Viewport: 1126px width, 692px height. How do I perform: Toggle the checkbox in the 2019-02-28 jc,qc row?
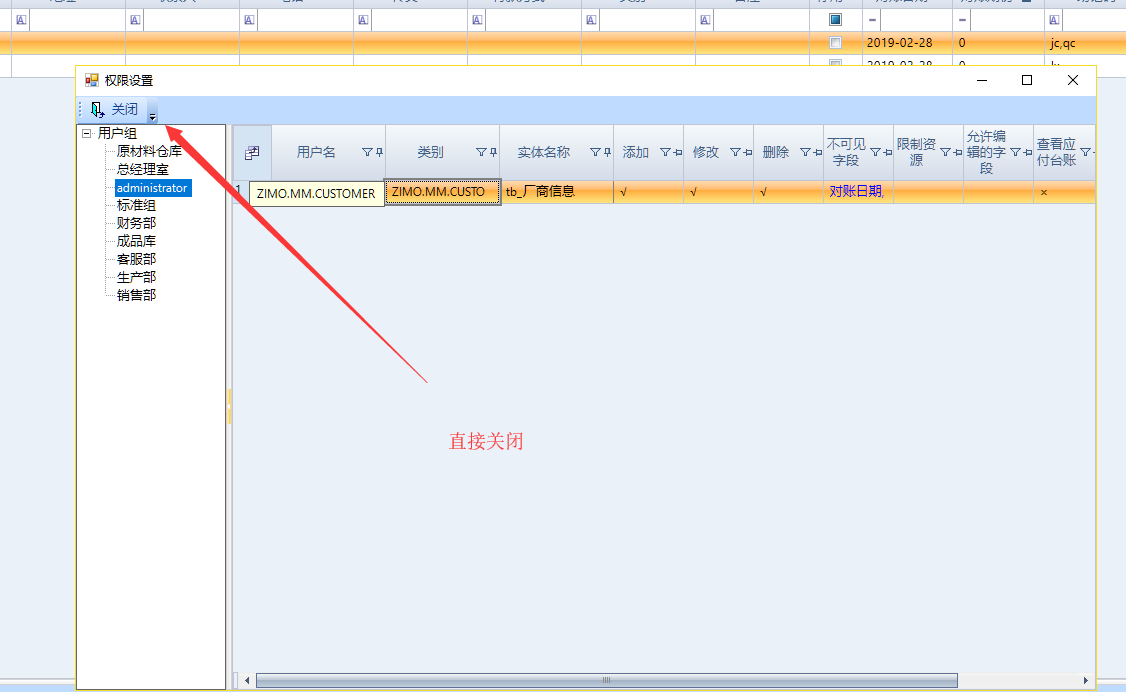[835, 43]
